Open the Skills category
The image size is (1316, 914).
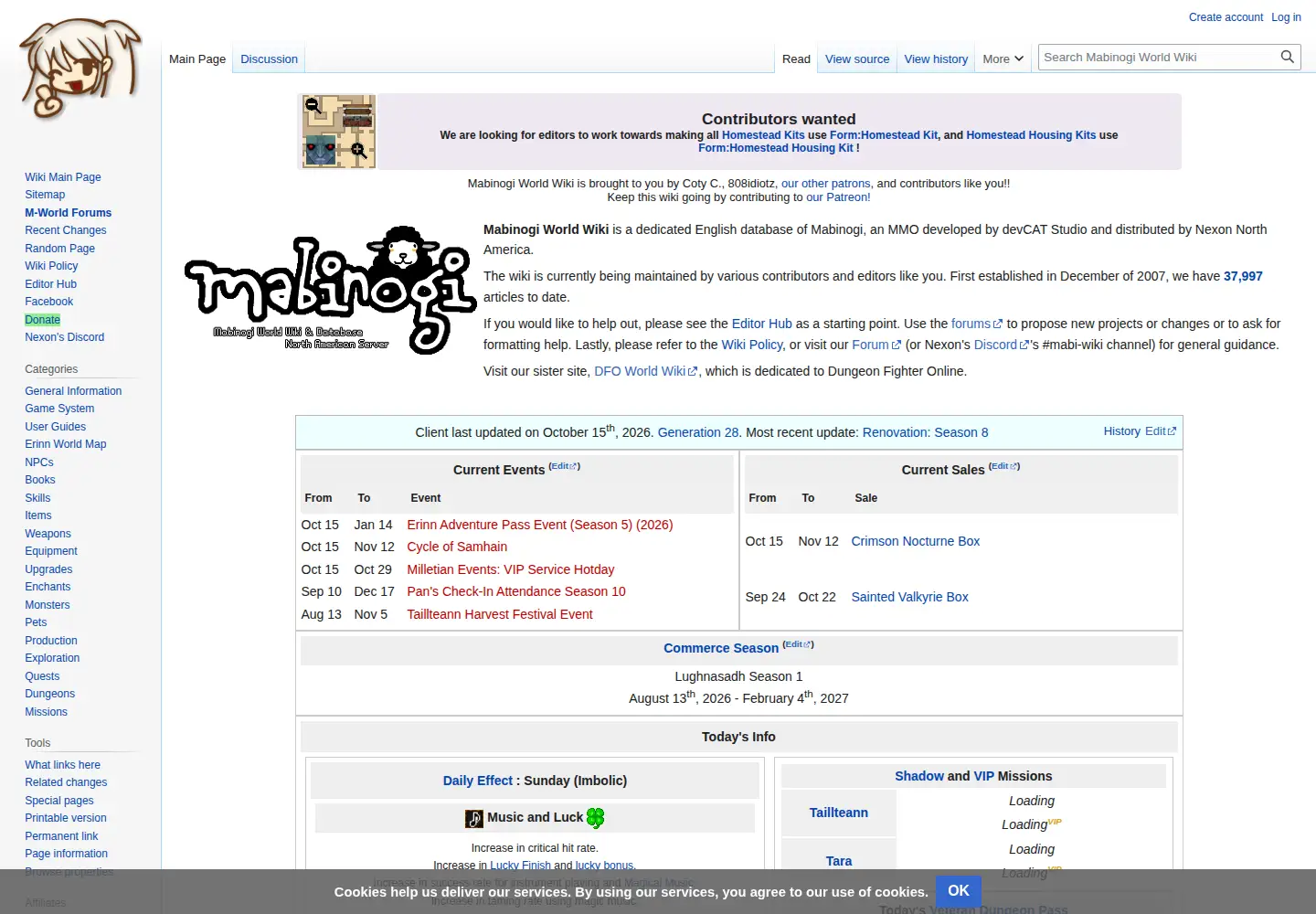point(37,498)
